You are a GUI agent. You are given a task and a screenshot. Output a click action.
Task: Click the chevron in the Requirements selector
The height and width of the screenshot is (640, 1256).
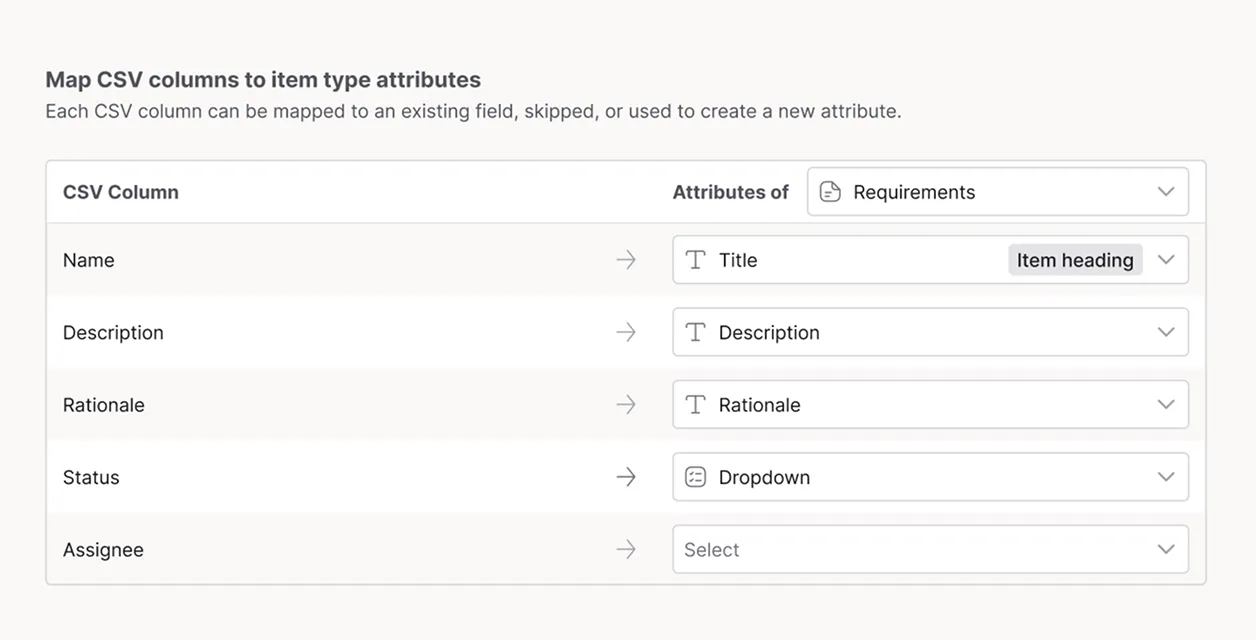(x=1166, y=192)
